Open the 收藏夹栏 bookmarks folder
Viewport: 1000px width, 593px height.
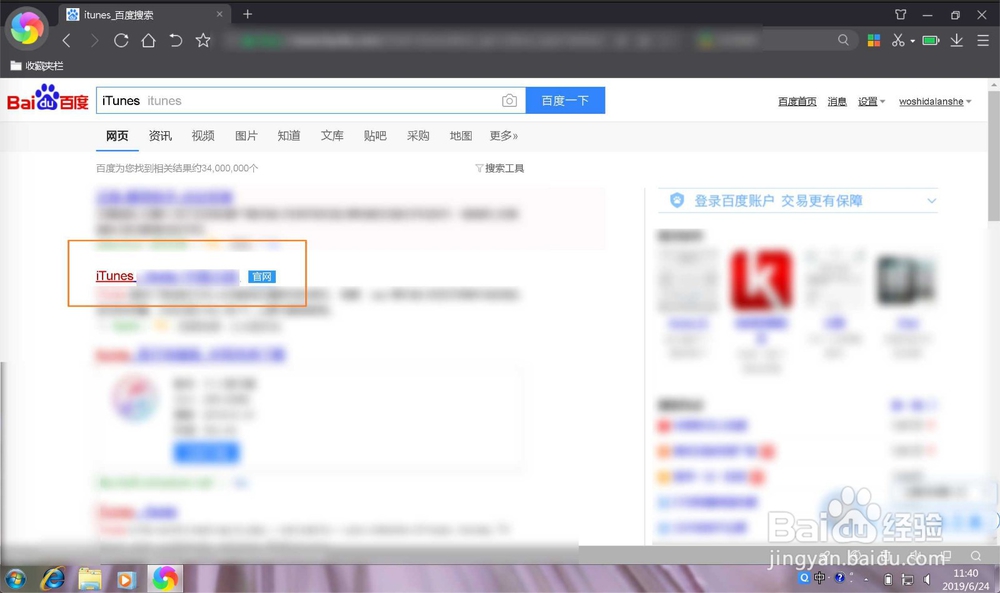[x=36, y=66]
